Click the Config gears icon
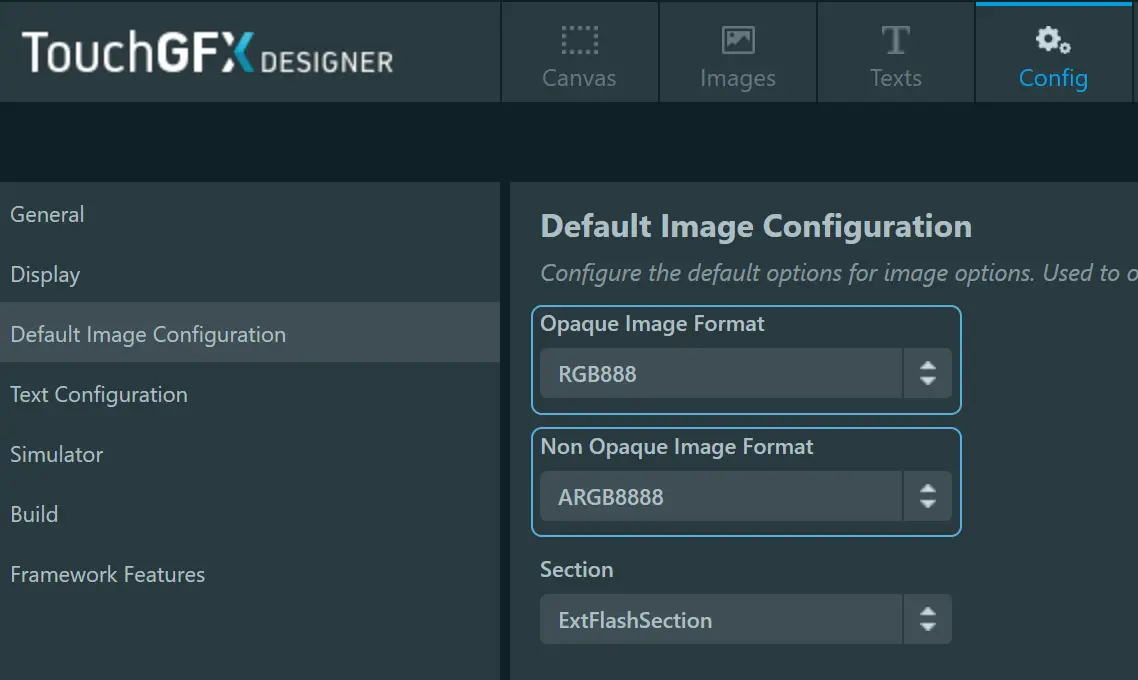Viewport: 1138px width, 680px height. (x=1052, y=40)
